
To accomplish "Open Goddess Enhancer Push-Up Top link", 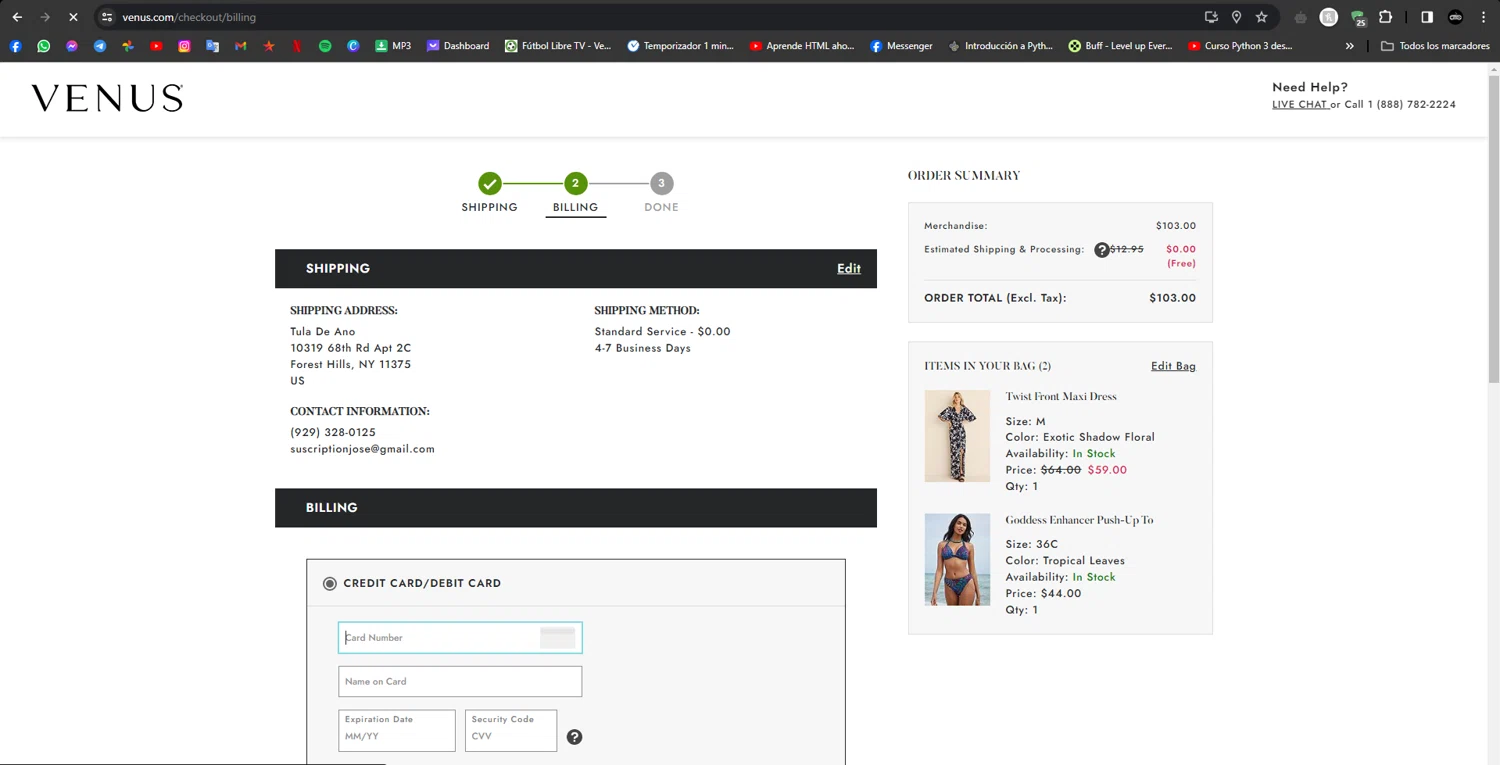I will pos(1079,520).
